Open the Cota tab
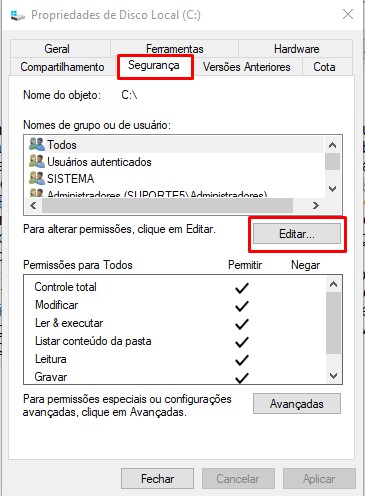The width and height of the screenshot is (365, 496). coord(324,67)
